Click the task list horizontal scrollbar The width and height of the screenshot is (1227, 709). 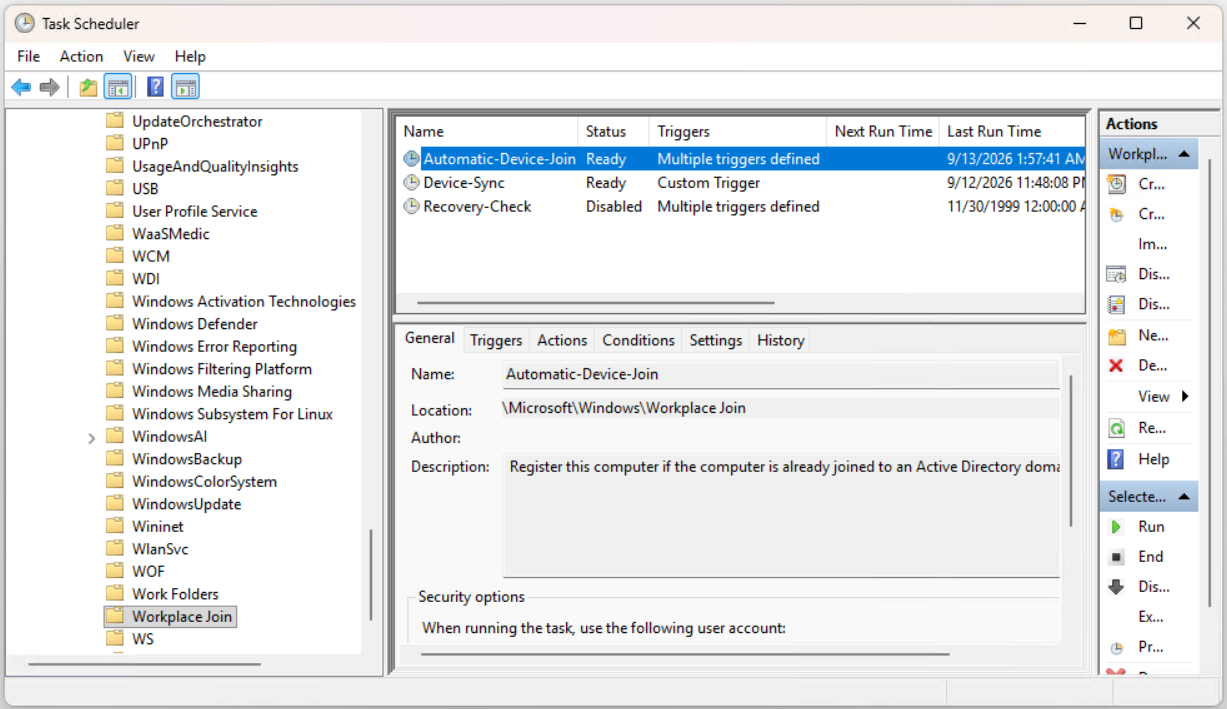click(595, 302)
